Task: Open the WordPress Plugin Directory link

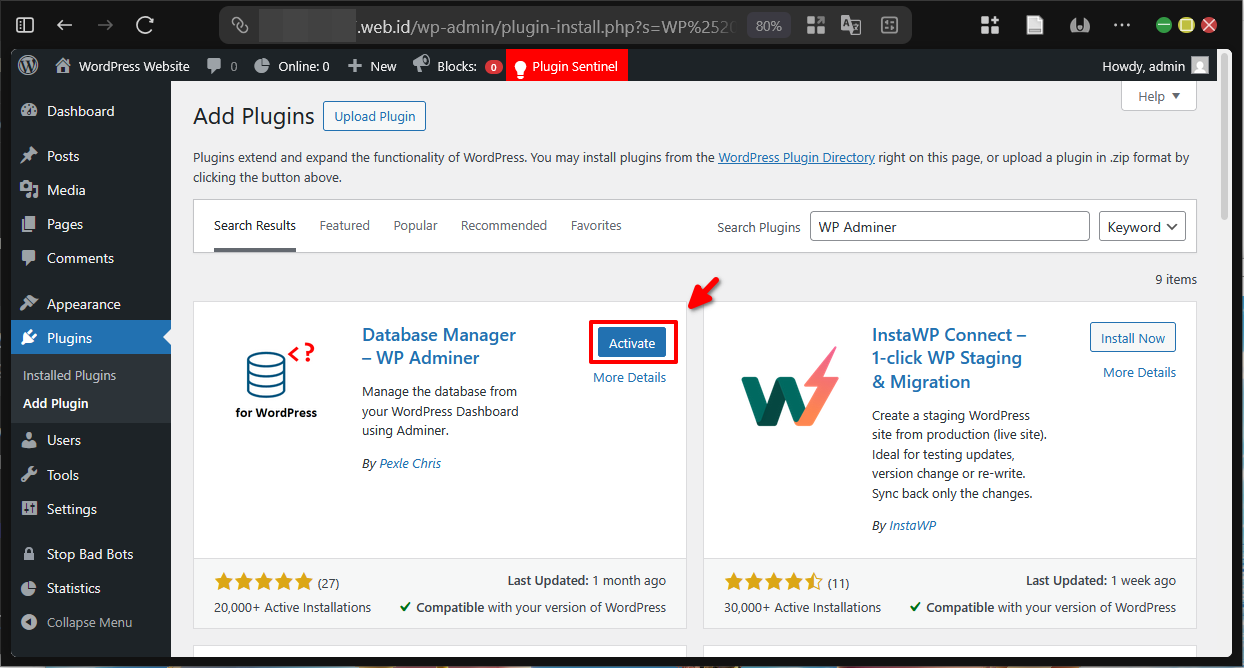Action: [x=796, y=157]
